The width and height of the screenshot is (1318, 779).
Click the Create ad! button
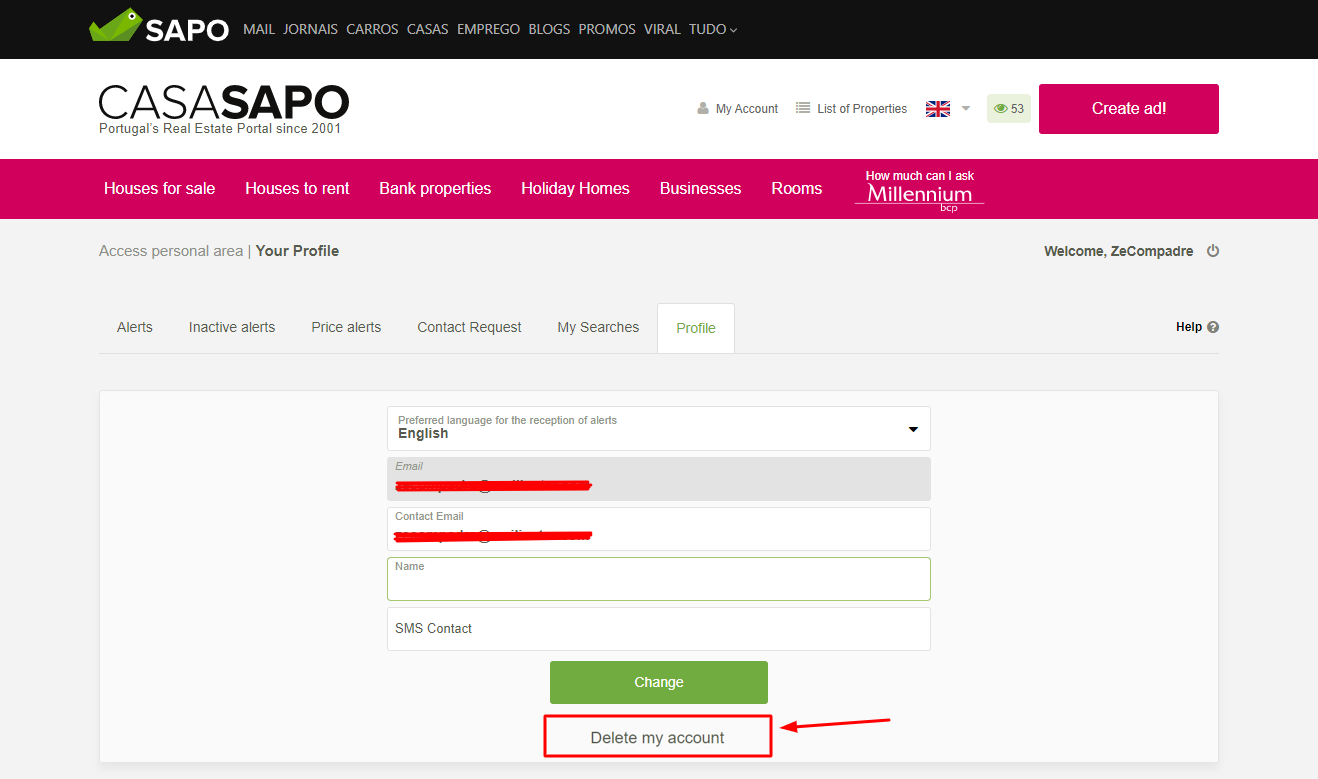click(x=1128, y=109)
